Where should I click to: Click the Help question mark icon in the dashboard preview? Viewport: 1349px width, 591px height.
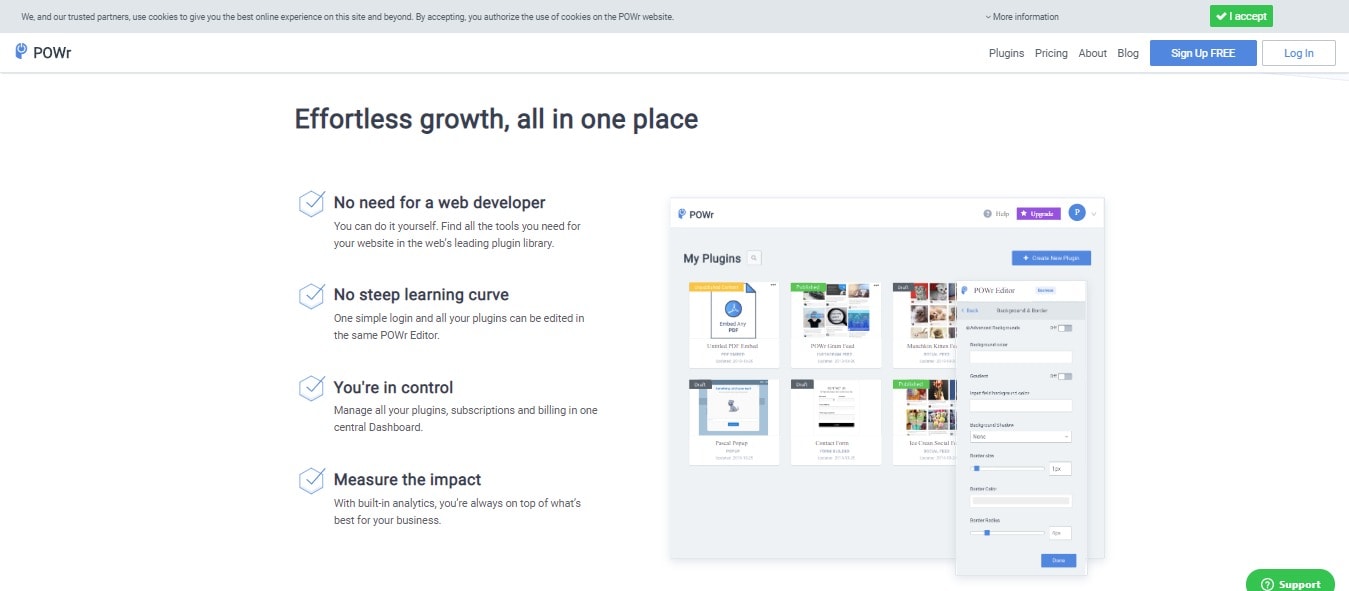pyautogui.click(x=987, y=213)
